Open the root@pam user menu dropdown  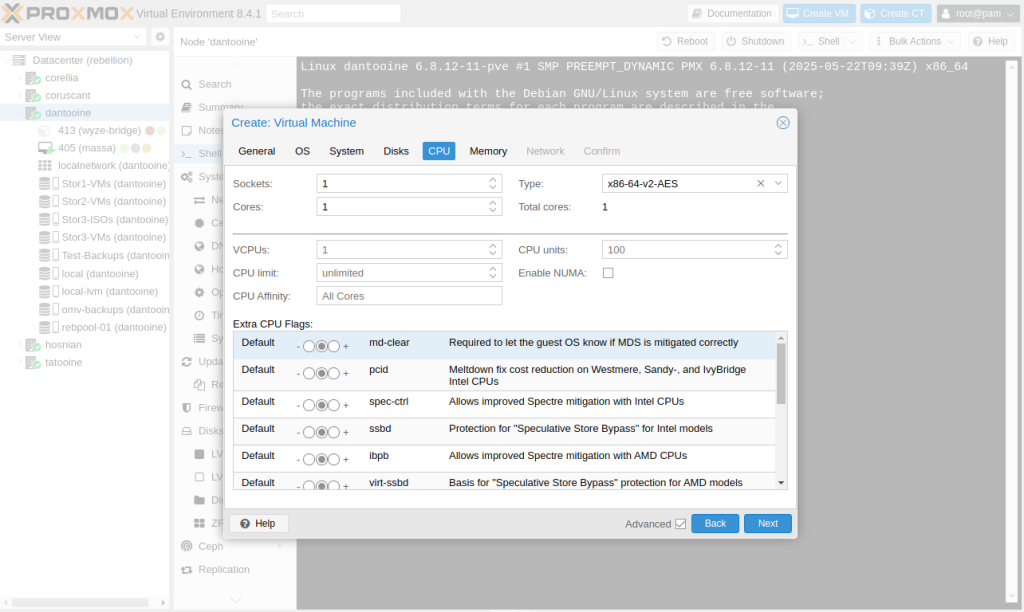1010,14
